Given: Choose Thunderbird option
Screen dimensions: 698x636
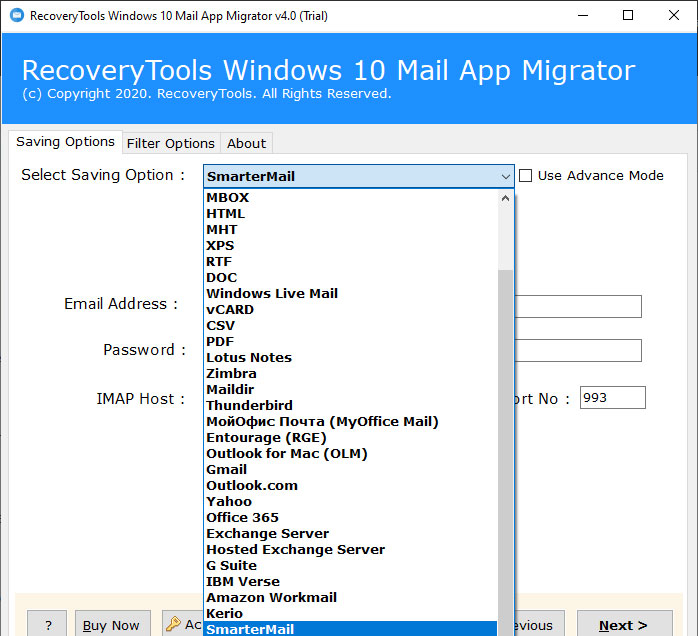Looking at the screenshot, I should [x=351, y=405].
